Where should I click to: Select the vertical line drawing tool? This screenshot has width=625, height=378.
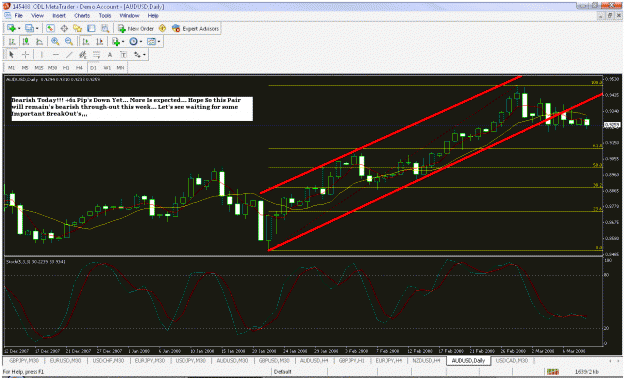click(x=42, y=55)
